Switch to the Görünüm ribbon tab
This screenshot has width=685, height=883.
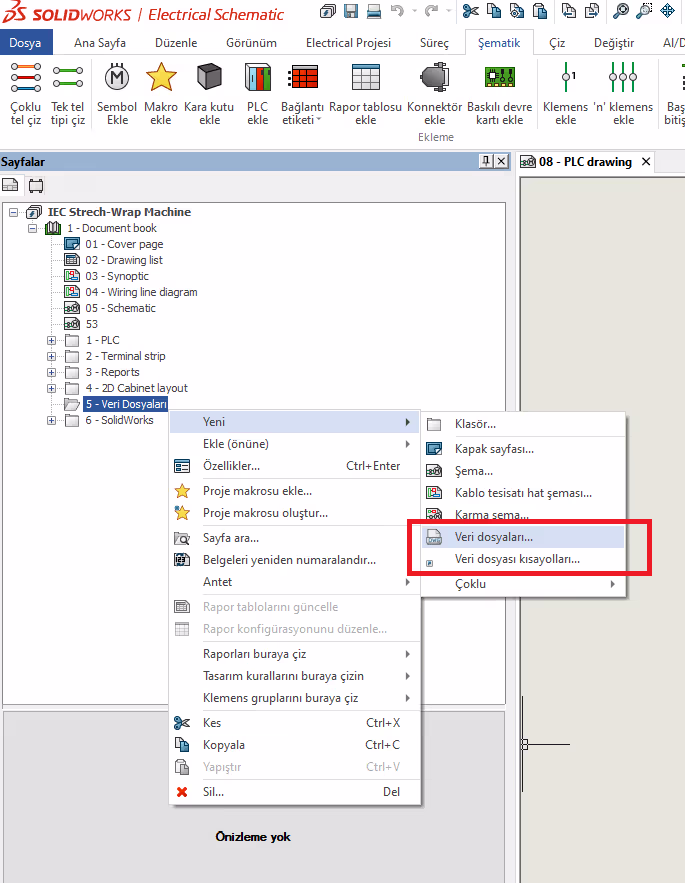tap(251, 43)
